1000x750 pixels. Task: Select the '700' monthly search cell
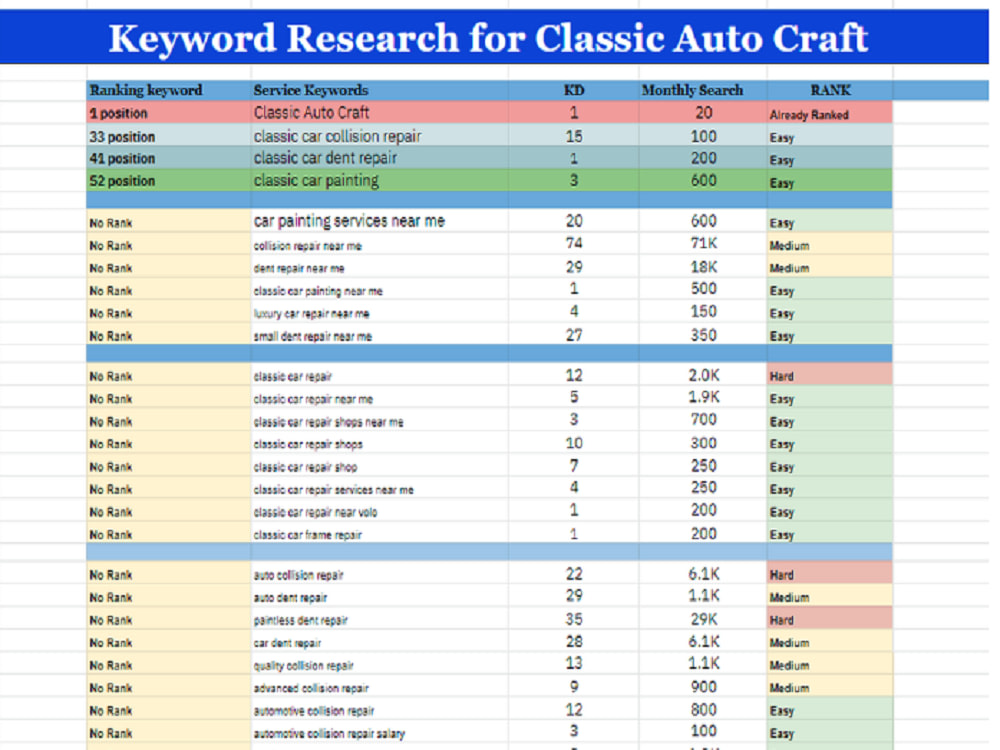coord(703,420)
